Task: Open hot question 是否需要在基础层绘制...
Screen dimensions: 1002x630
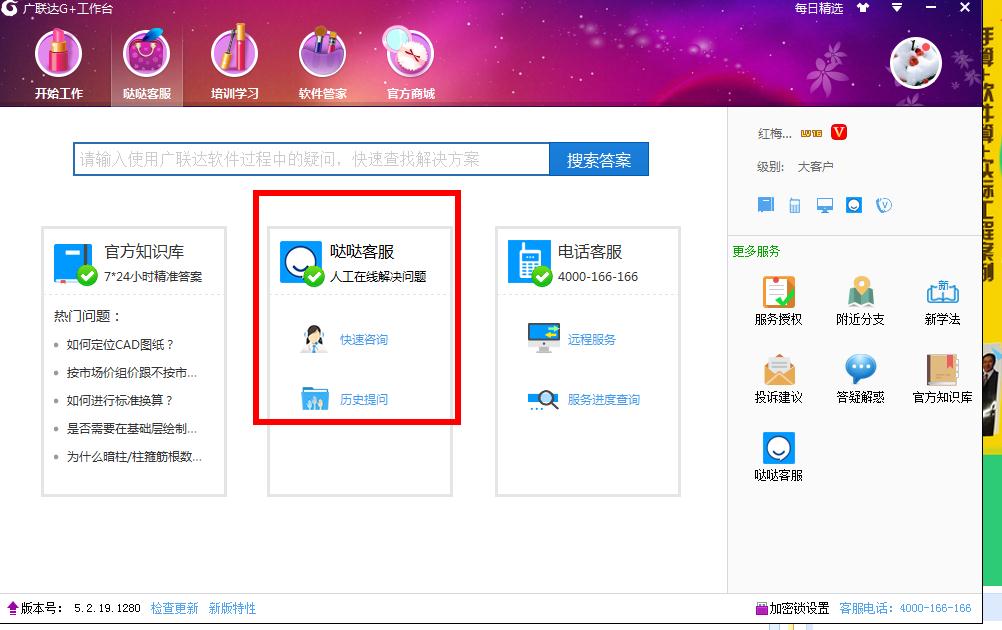Action: click(132, 429)
